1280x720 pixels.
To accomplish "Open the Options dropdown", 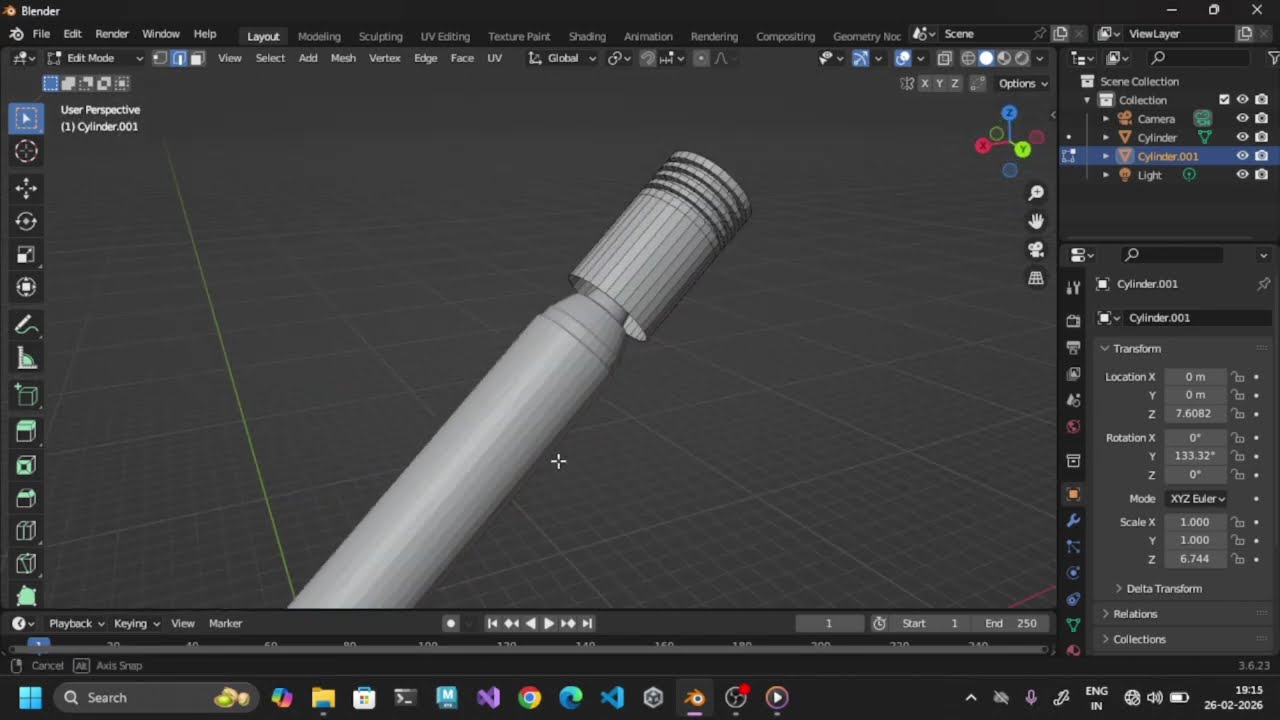I will 1023,83.
